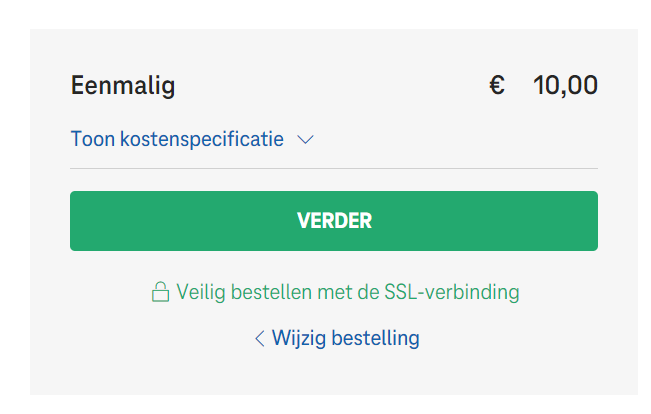Click the euro currency symbol

[497, 85]
